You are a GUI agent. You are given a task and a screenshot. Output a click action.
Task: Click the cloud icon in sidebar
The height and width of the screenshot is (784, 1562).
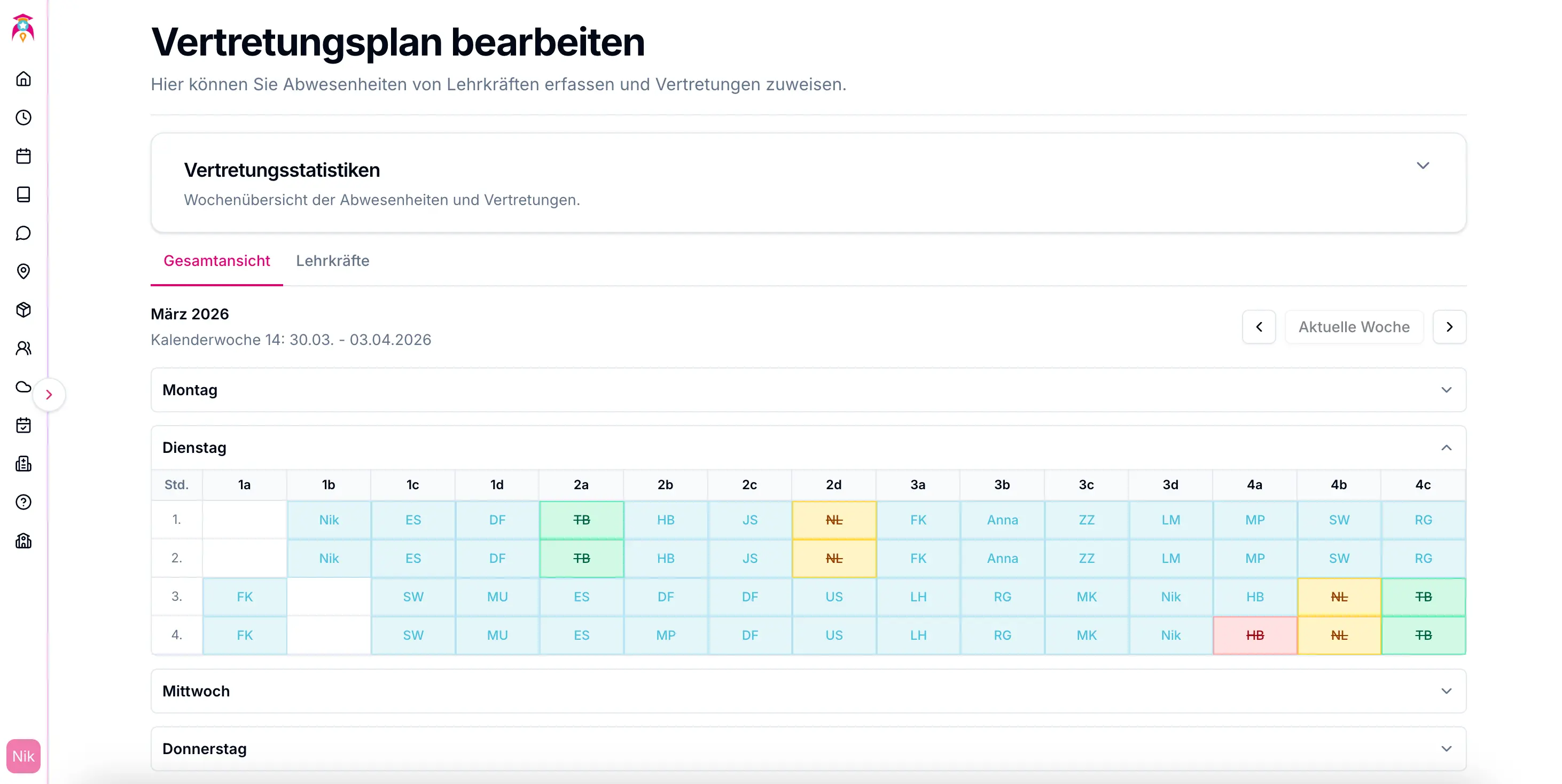(x=23, y=387)
